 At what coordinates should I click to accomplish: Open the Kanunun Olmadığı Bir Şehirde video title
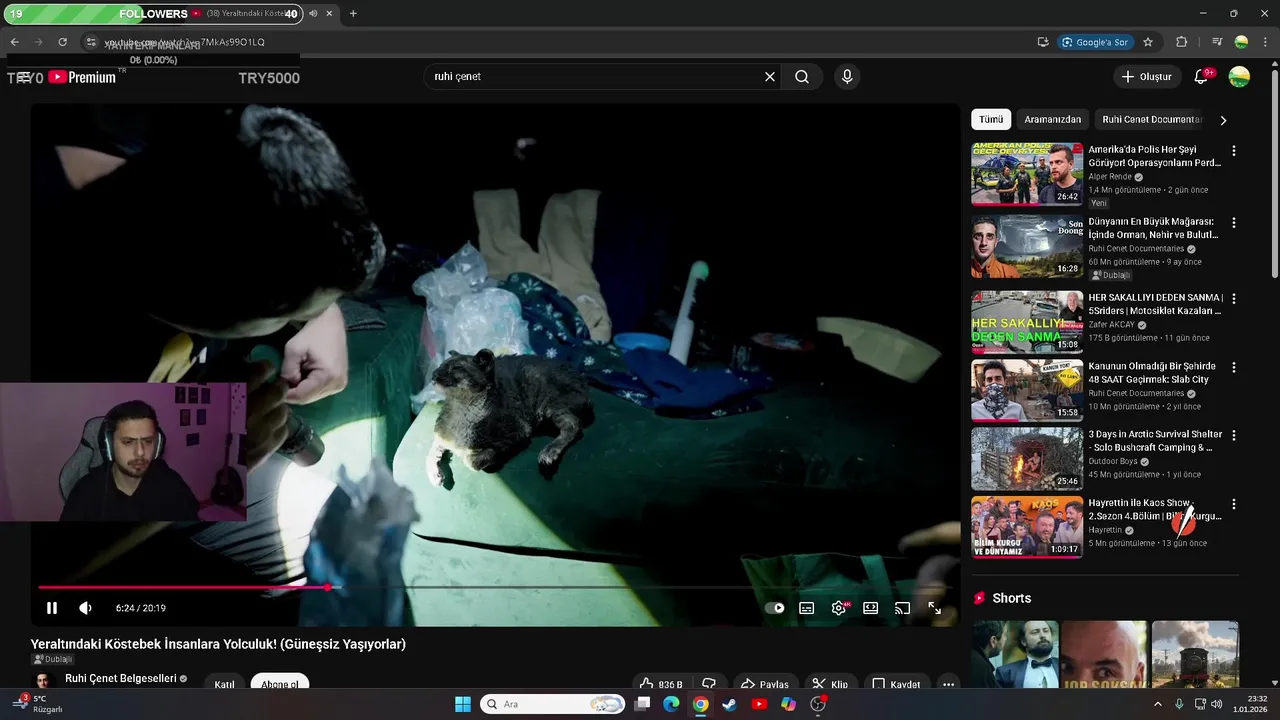[x=1154, y=373]
